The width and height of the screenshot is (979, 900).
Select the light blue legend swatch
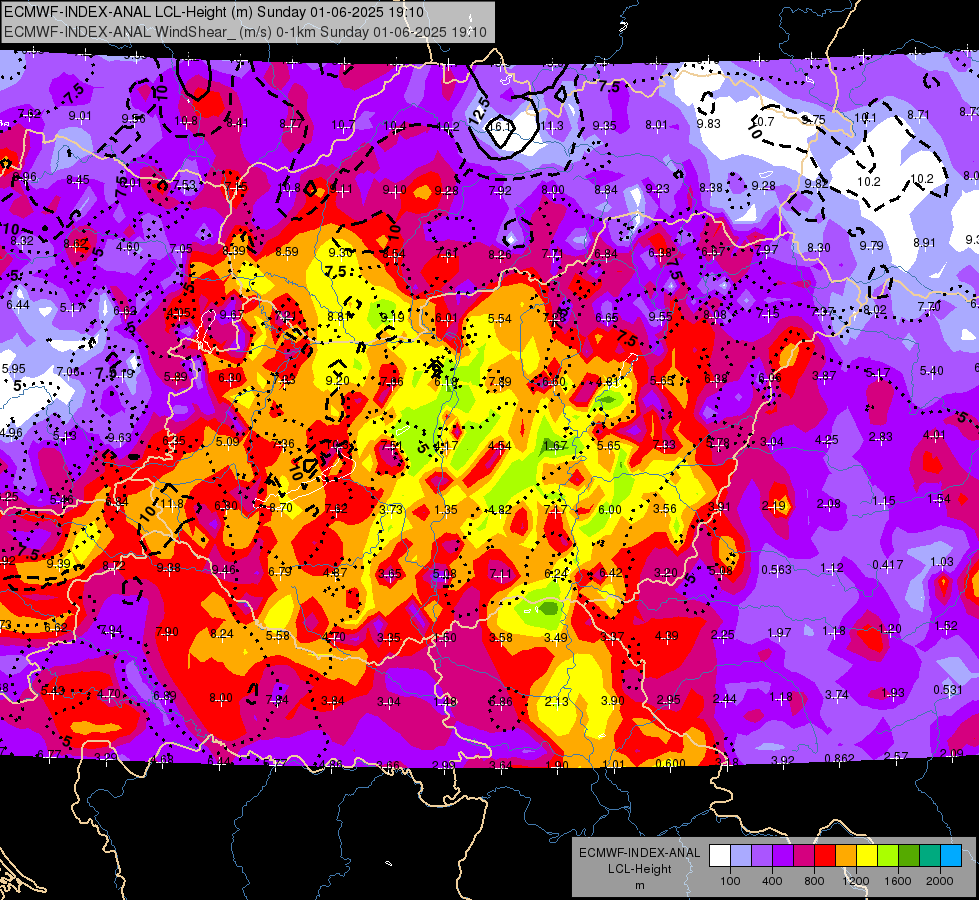741,856
